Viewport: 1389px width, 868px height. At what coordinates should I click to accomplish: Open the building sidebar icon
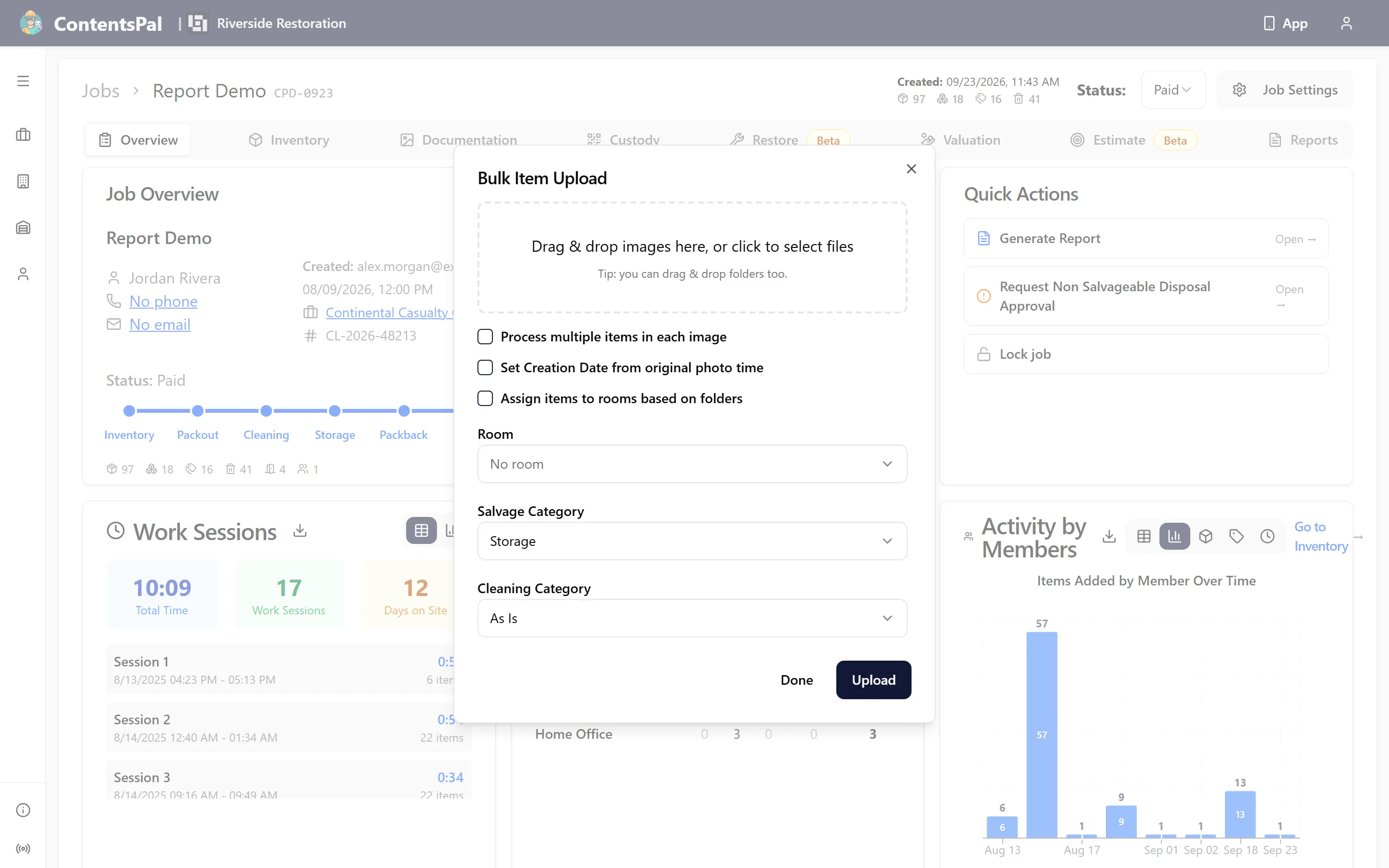(x=23, y=181)
